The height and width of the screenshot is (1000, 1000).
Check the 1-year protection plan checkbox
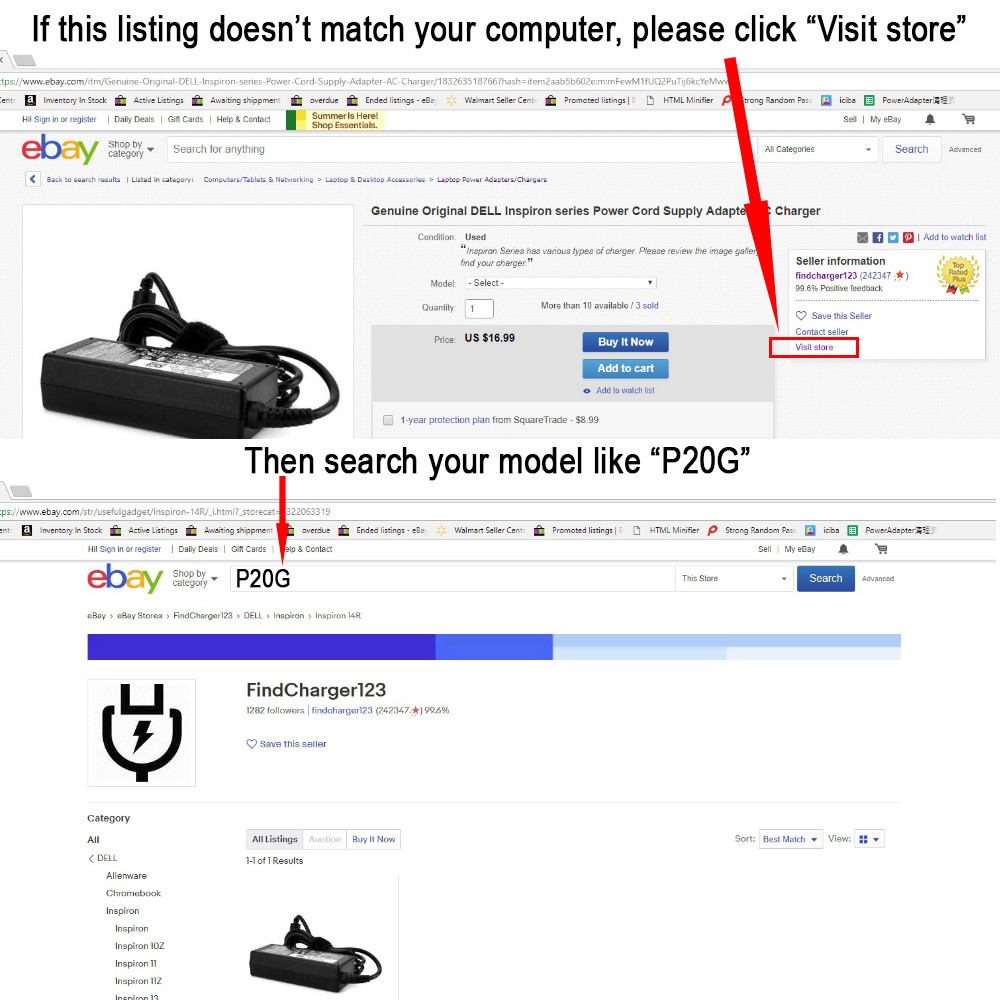388,420
